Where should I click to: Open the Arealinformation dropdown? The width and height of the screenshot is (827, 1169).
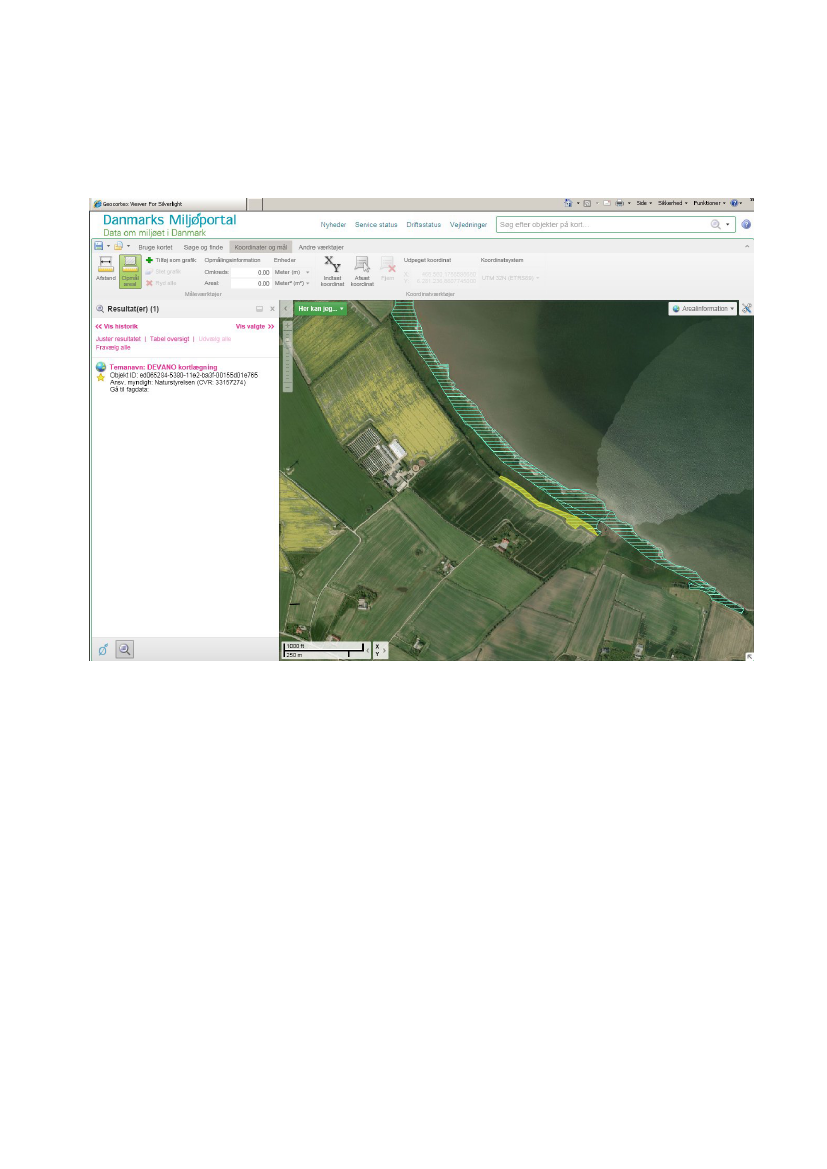pyautogui.click(x=703, y=308)
